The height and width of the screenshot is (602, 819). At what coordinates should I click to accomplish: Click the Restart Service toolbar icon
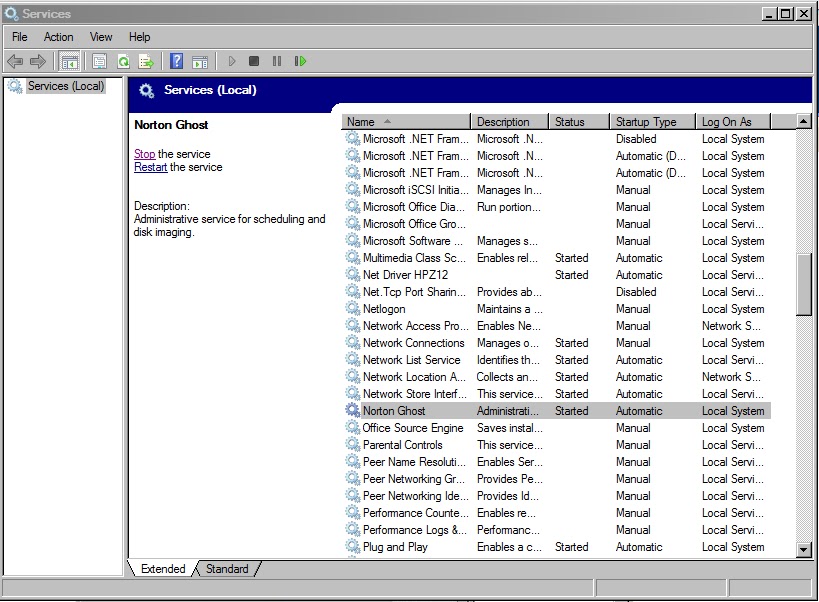[300, 62]
